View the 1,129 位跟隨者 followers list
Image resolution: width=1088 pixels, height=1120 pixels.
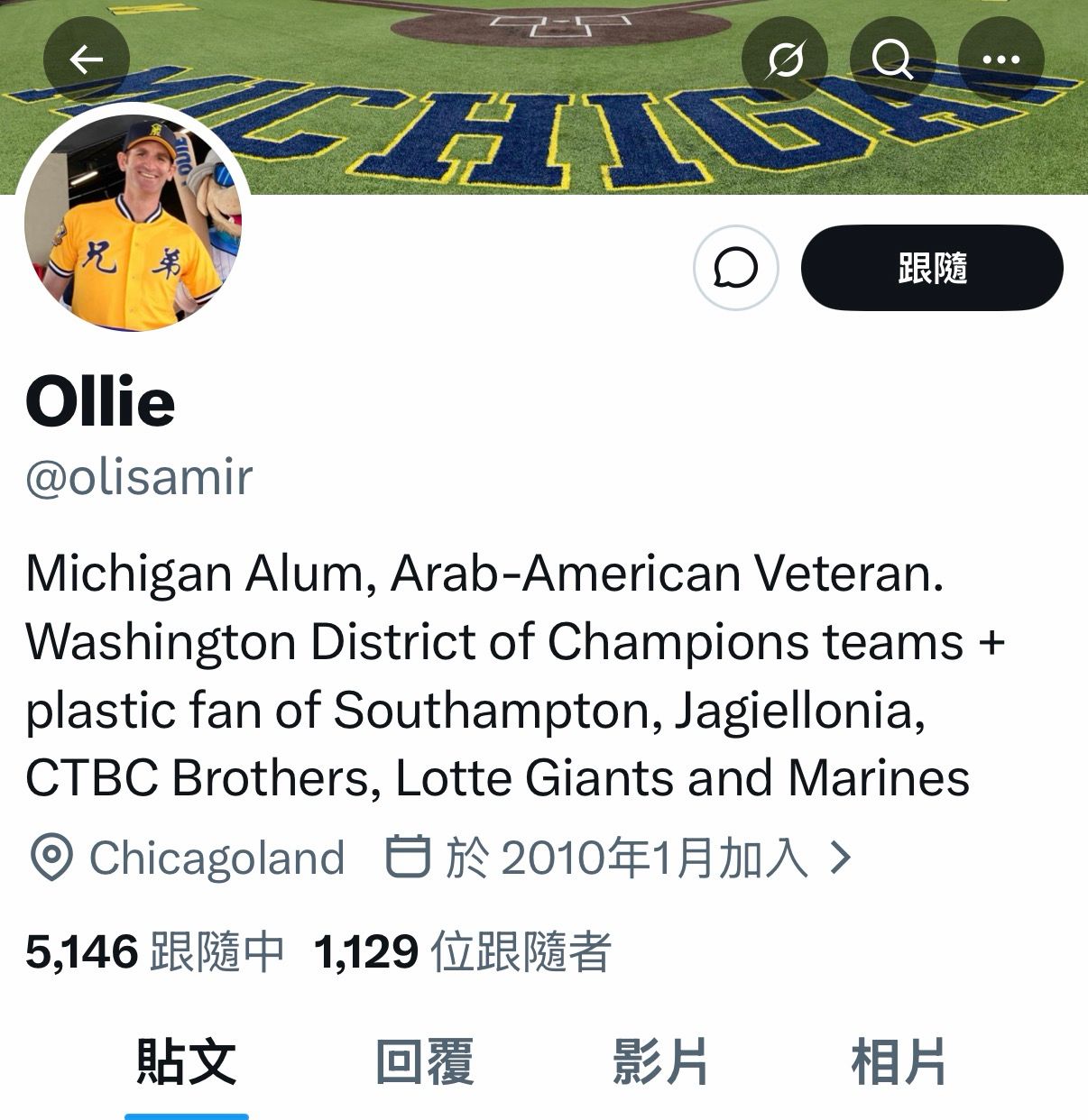(x=463, y=951)
